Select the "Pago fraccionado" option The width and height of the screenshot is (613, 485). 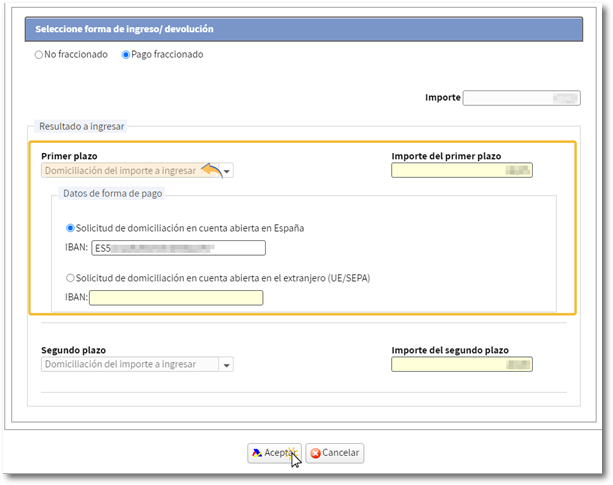(126, 55)
